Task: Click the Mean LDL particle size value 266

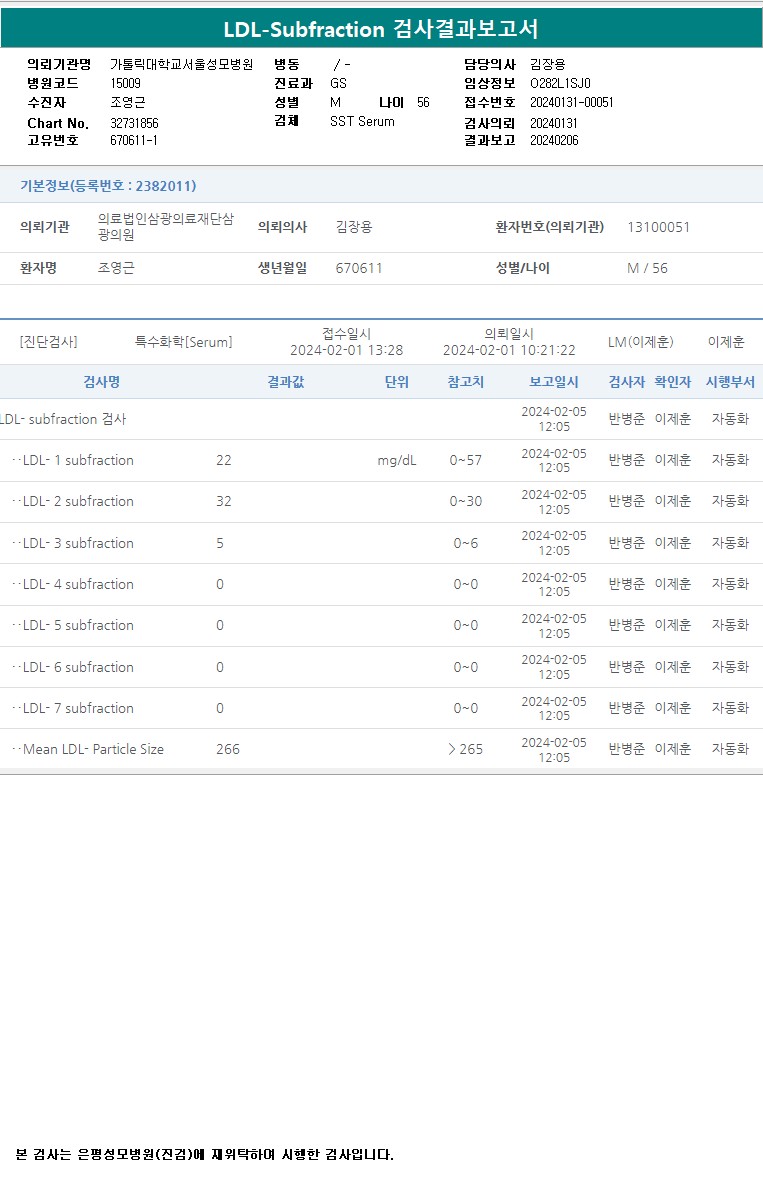Action: click(228, 749)
